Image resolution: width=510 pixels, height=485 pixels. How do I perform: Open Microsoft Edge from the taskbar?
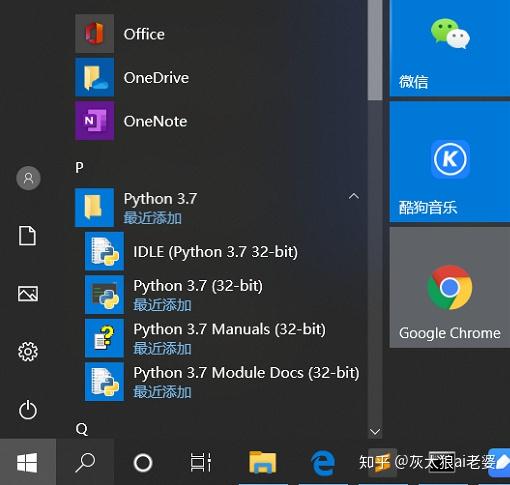click(322, 463)
